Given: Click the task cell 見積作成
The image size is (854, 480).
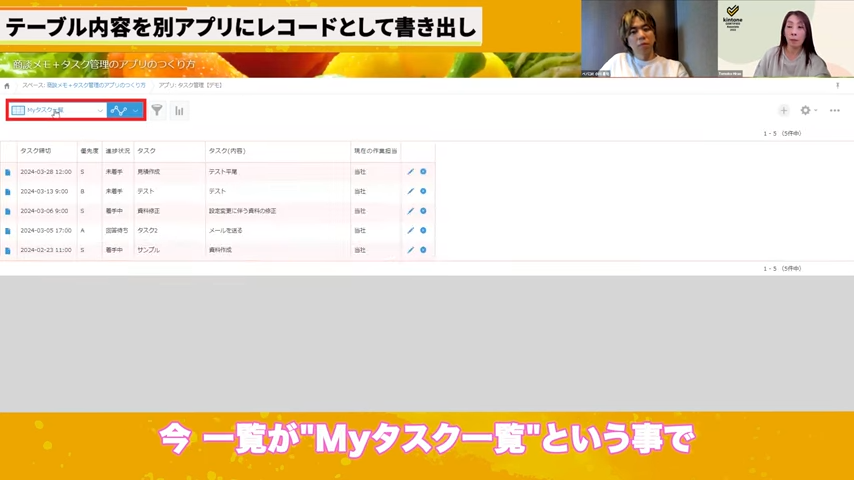Looking at the screenshot, I should 149,172.
